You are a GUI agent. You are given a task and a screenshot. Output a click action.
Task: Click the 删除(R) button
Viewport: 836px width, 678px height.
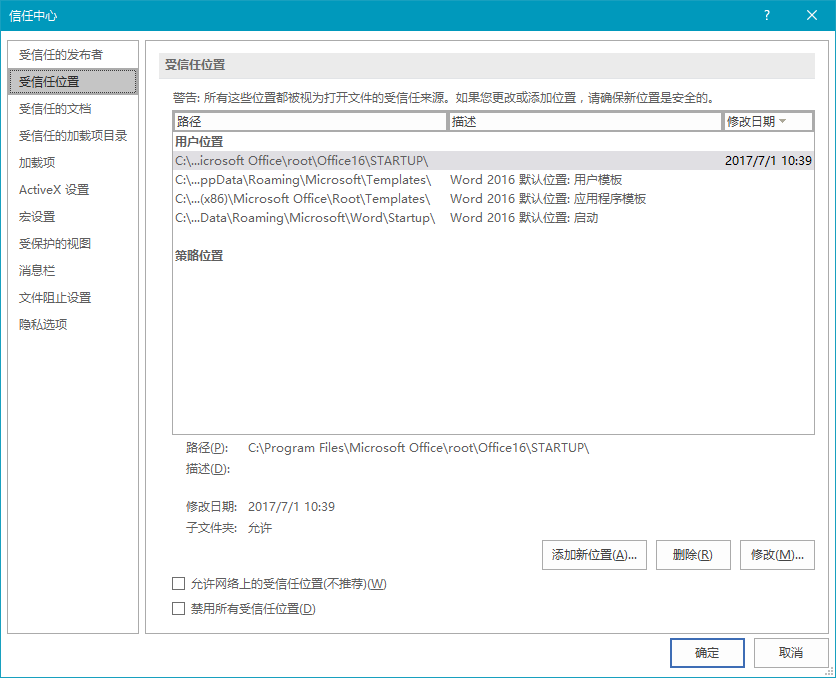(x=693, y=555)
